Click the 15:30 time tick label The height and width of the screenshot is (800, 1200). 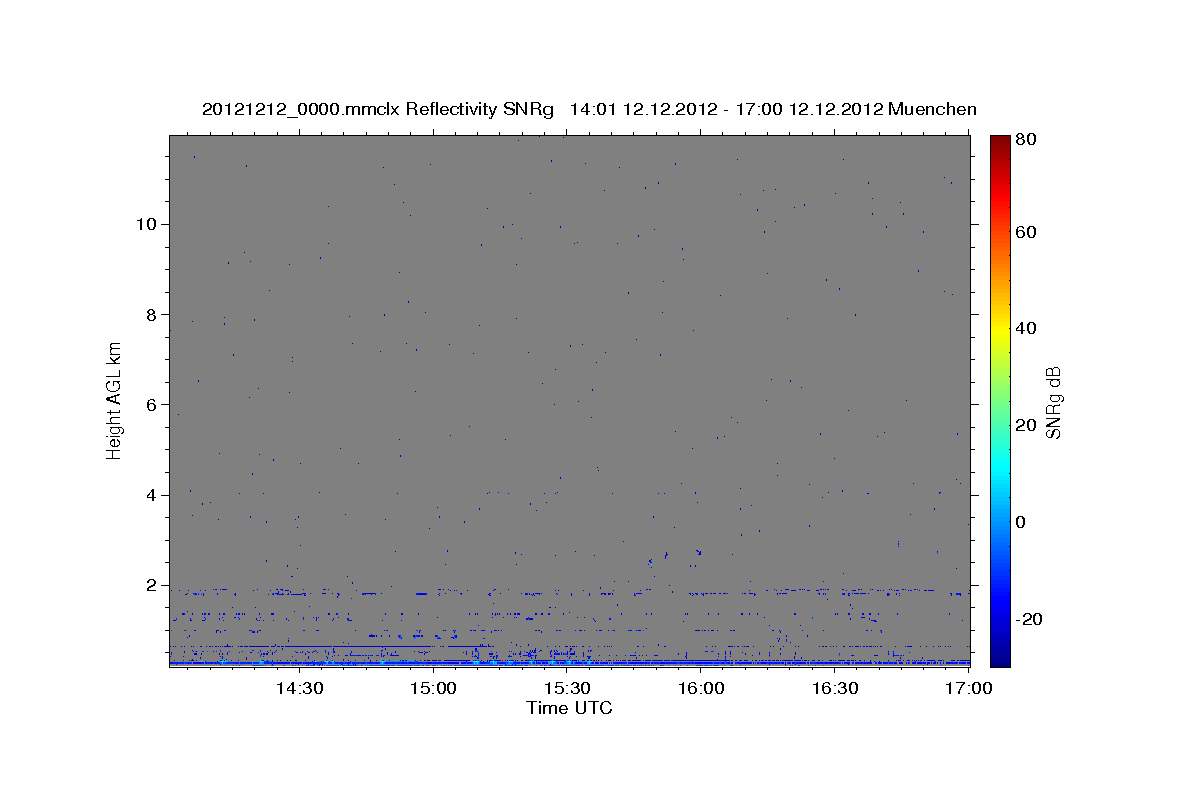(568, 689)
